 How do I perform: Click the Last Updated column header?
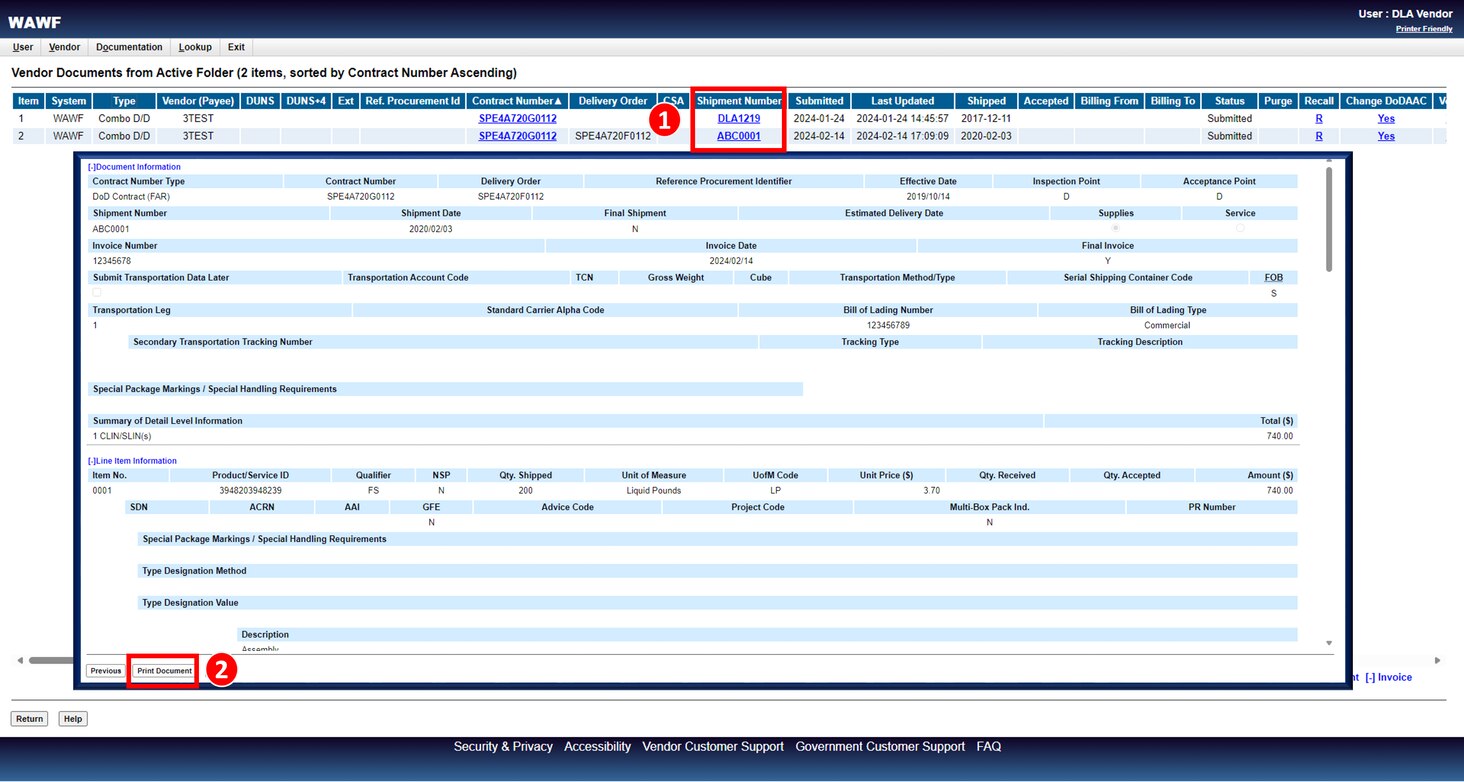(x=902, y=101)
